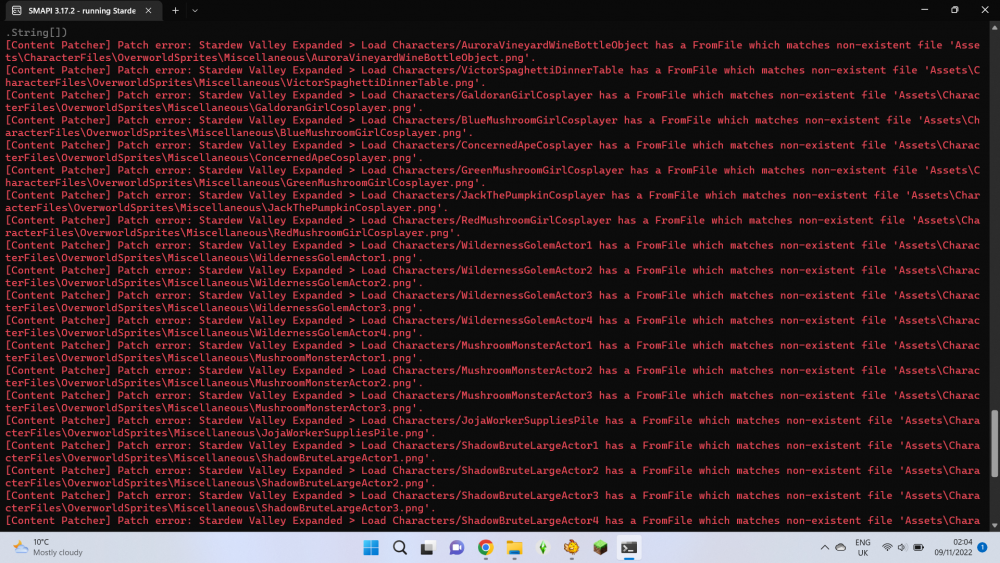This screenshot has height=563, width=1000.
Task: Open the Sims icon in taskbar
Action: tap(543, 547)
